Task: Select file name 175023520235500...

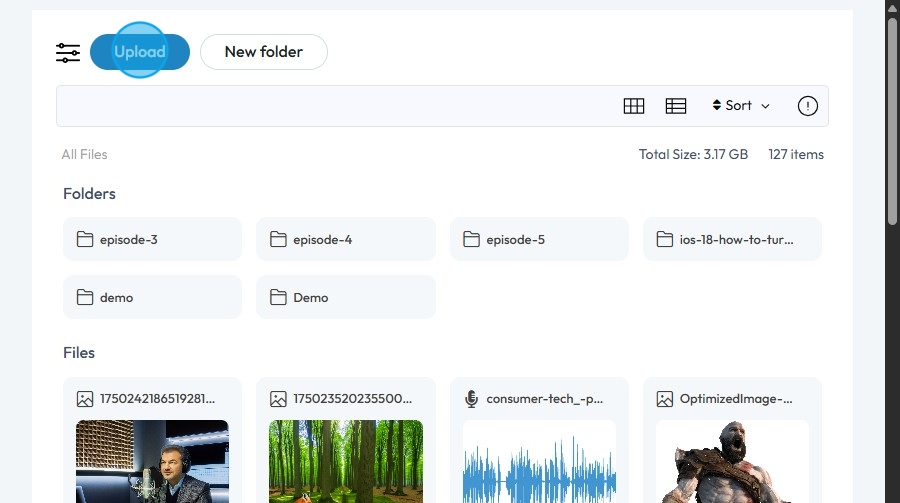Action: (352, 398)
